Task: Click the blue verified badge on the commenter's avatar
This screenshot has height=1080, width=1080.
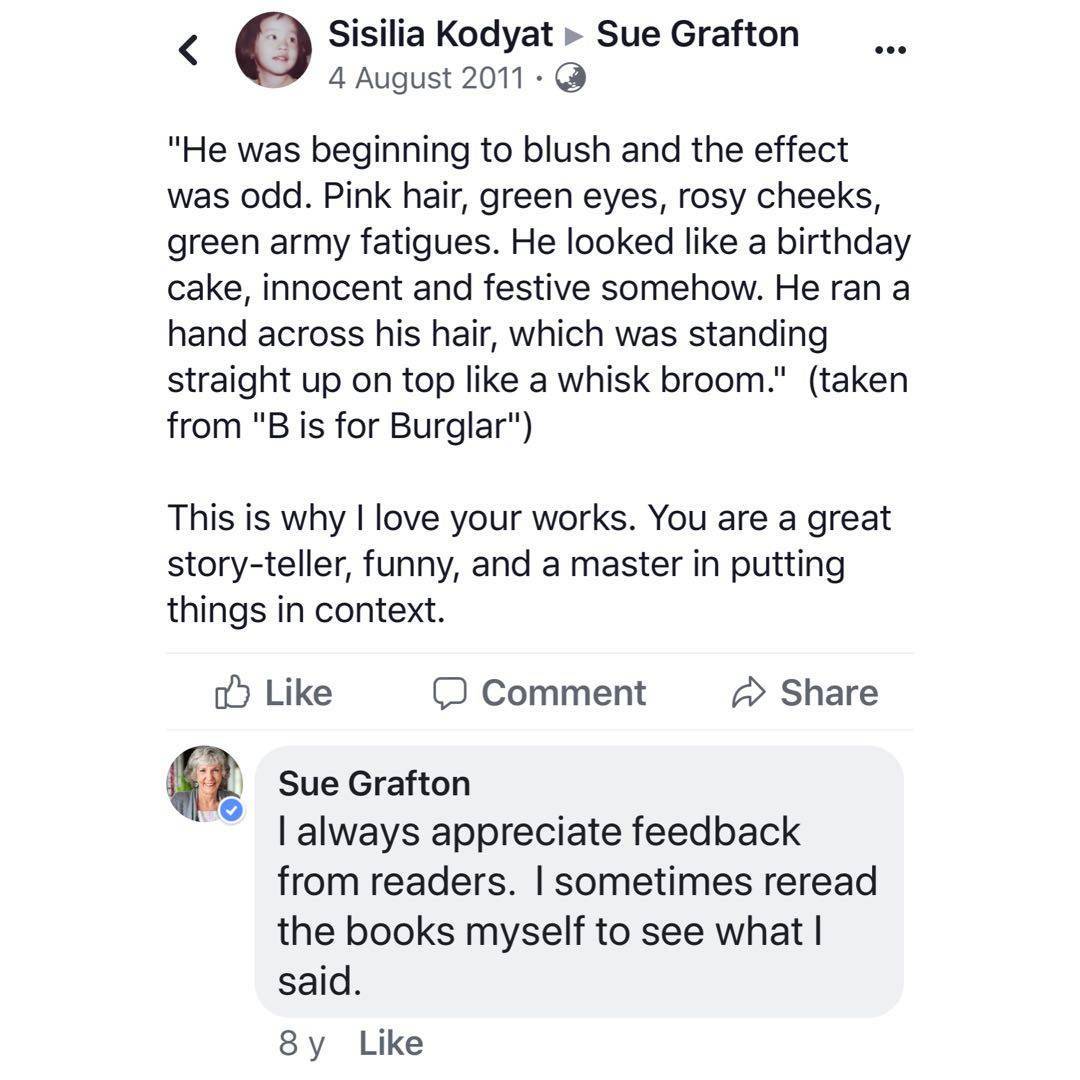Action: 232,810
